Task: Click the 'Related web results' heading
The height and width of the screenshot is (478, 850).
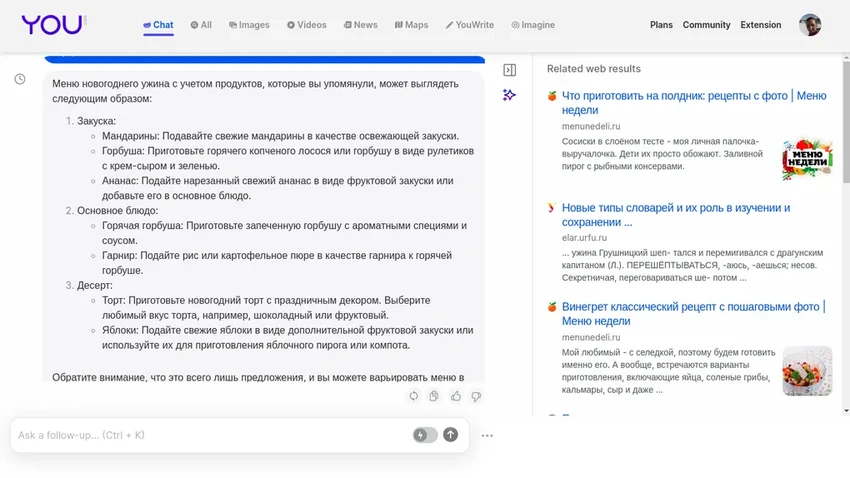Action: click(x=594, y=69)
